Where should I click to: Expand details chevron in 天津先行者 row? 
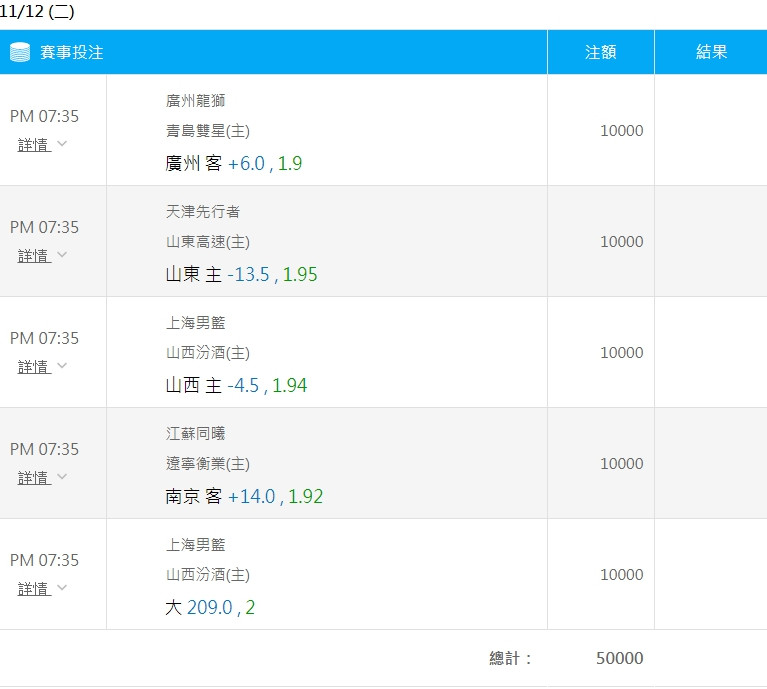pyautogui.click(x=62, y=255)
